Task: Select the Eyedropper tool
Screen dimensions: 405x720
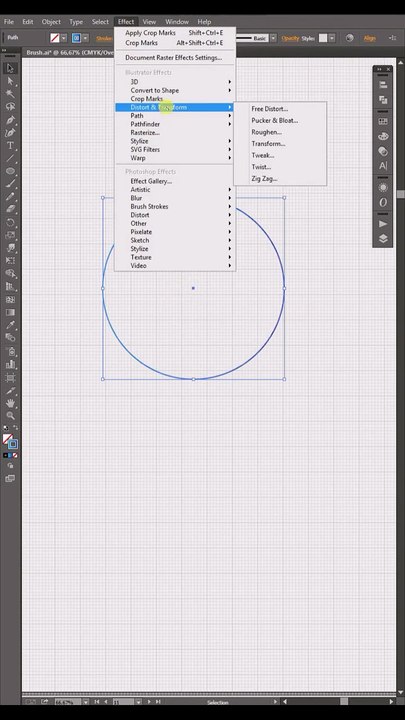Action: pos(10,325)
